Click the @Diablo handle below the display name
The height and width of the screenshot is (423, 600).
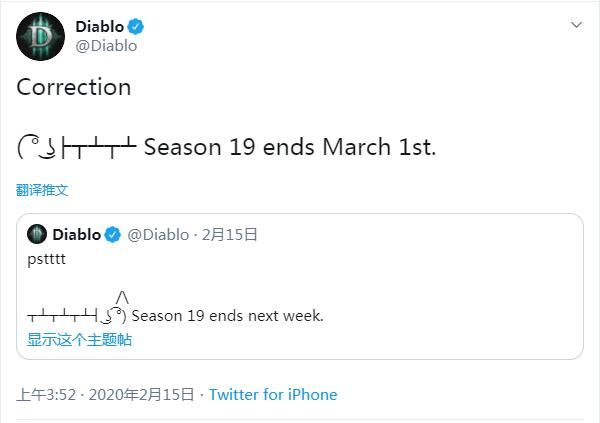(x=107, y=45)
